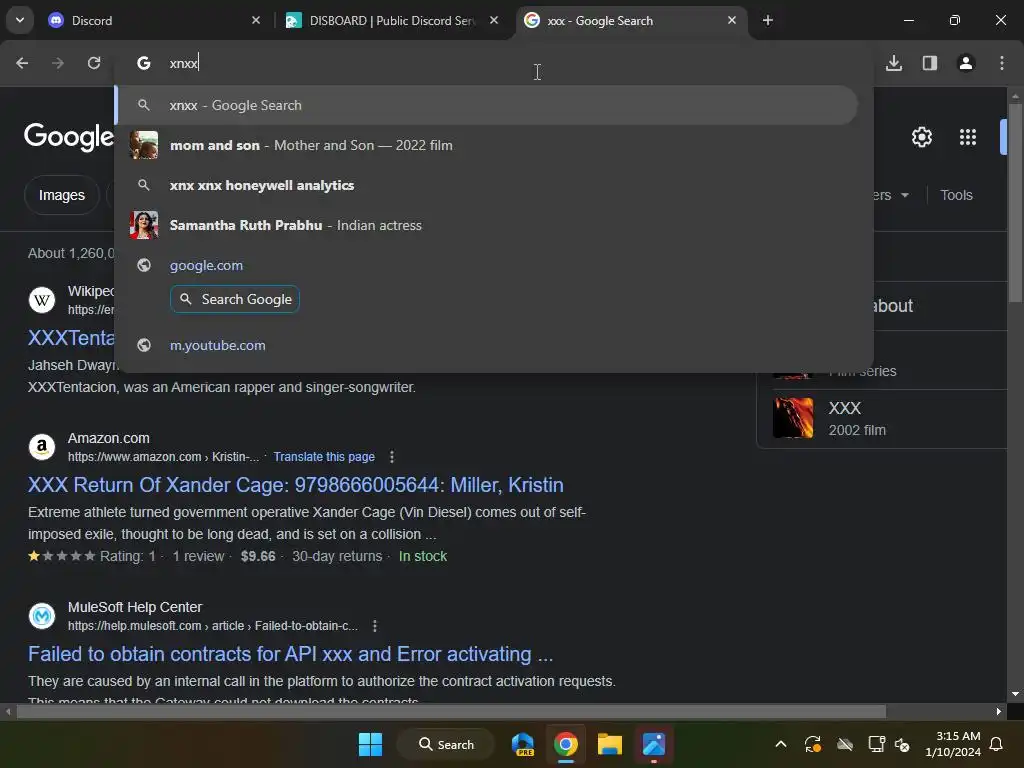Choose the first 'Google Search' suggestion row
This screenshot has width=1024, height=768.
tap(487, 105)
